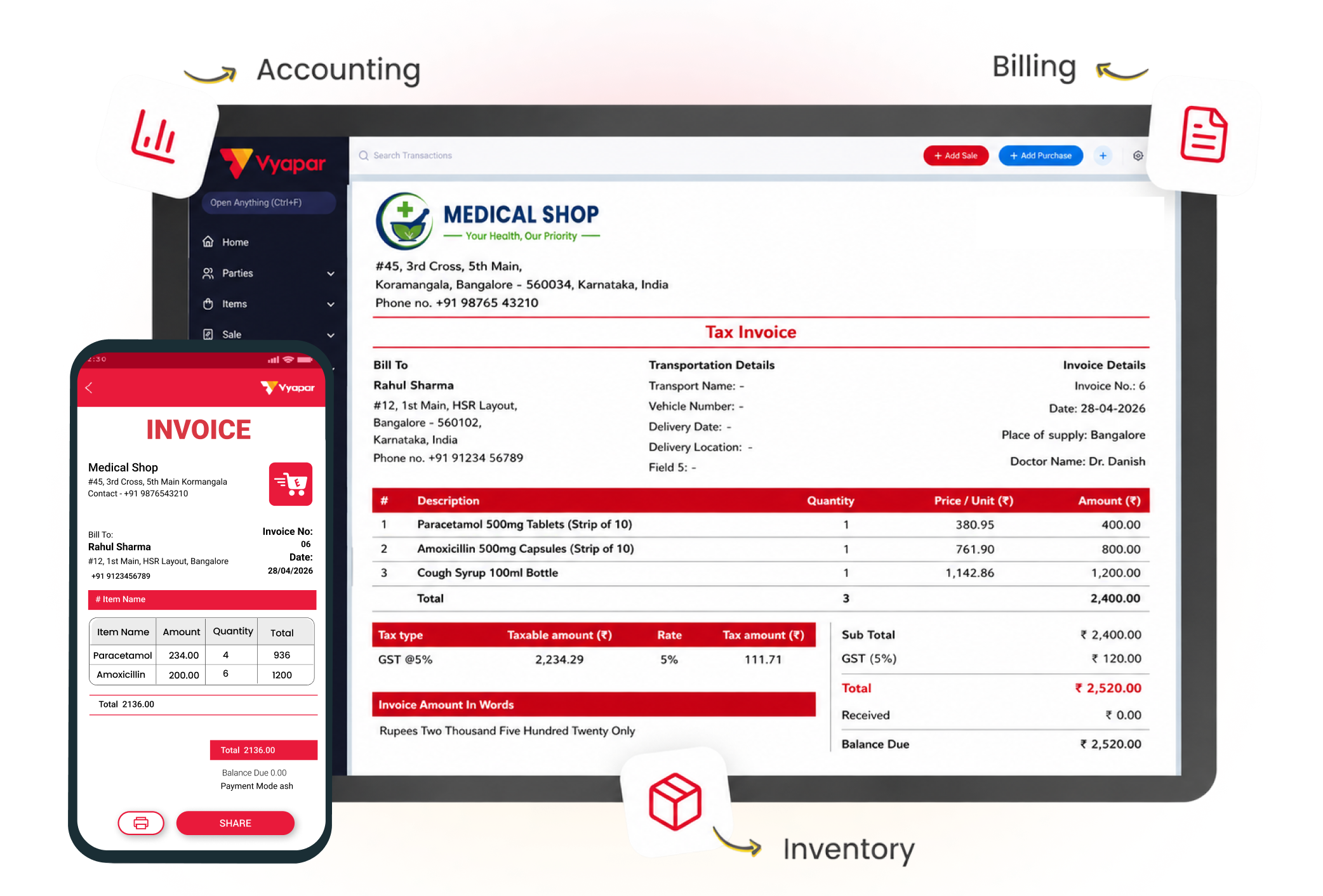Click the search magnifier icon
The image size is (1323, 896).
tap(364, 155)
